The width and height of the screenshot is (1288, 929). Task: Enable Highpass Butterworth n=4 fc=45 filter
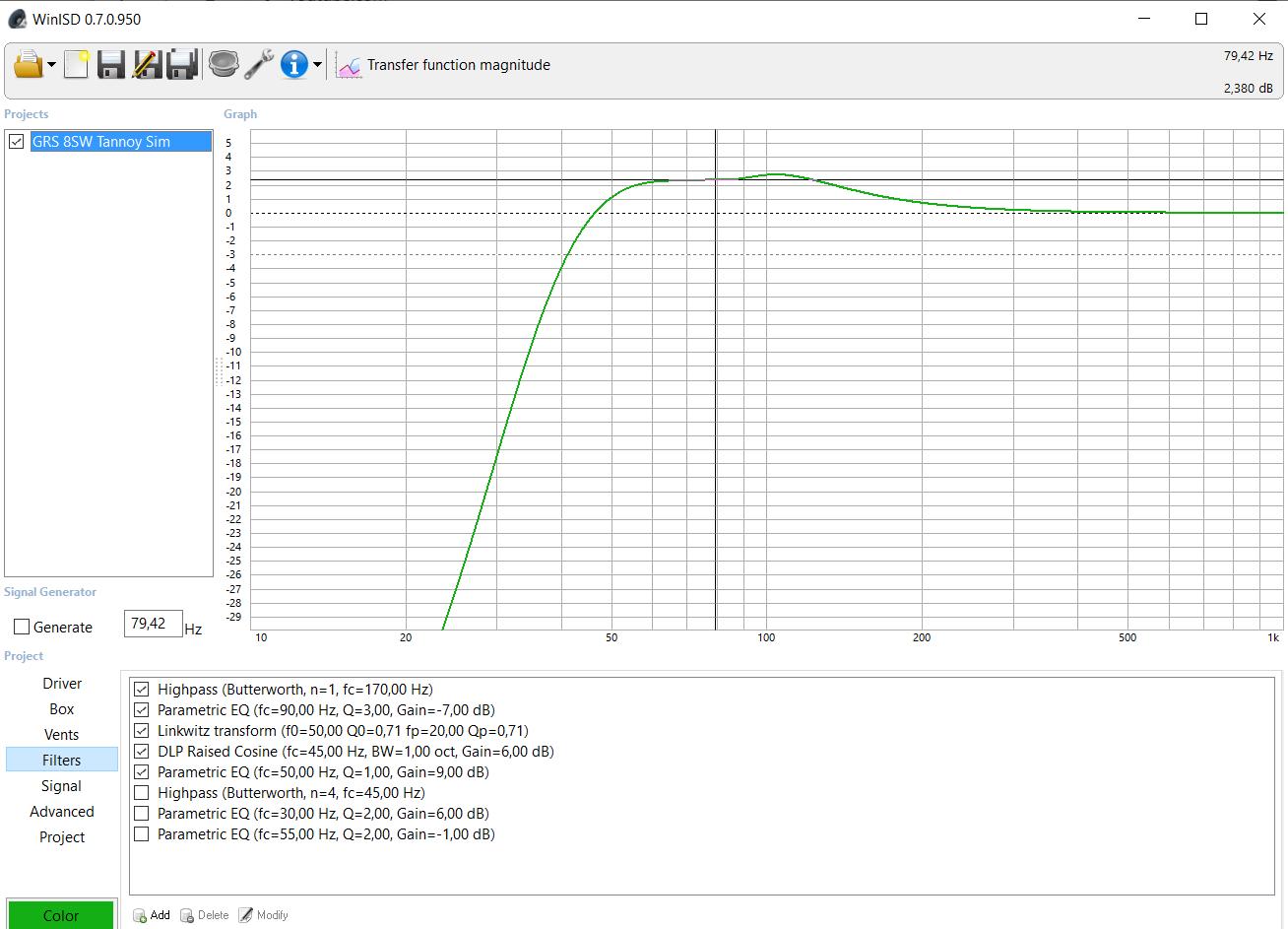coord(142,793)
